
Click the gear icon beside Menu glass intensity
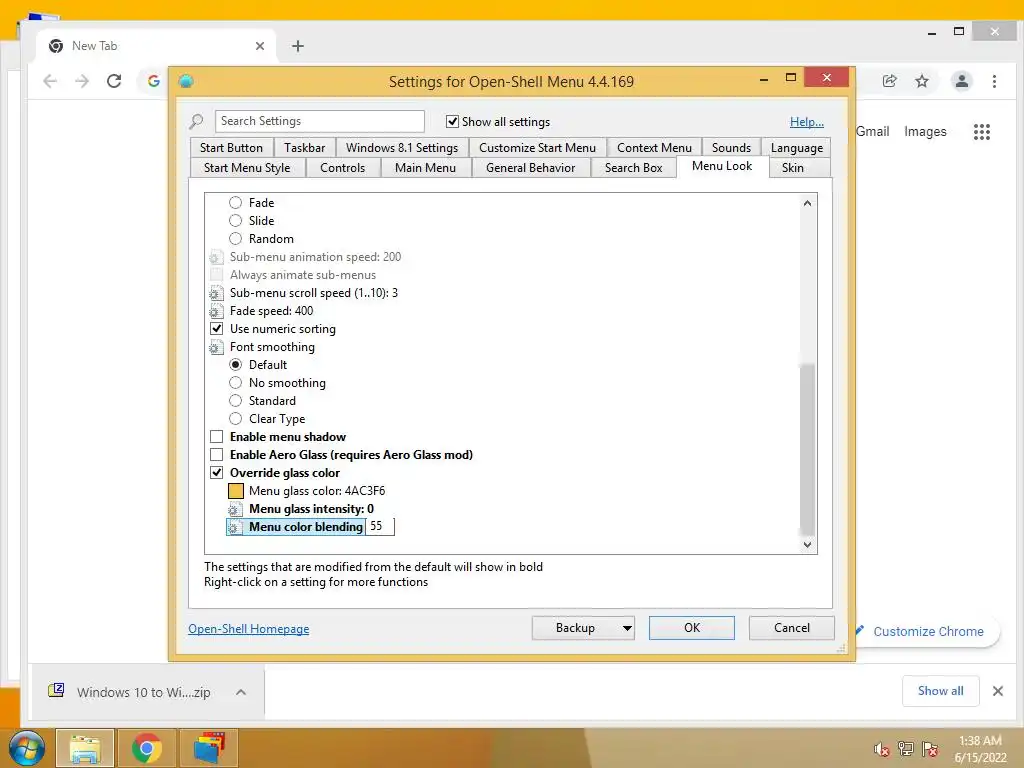click(x=235, y=509)
